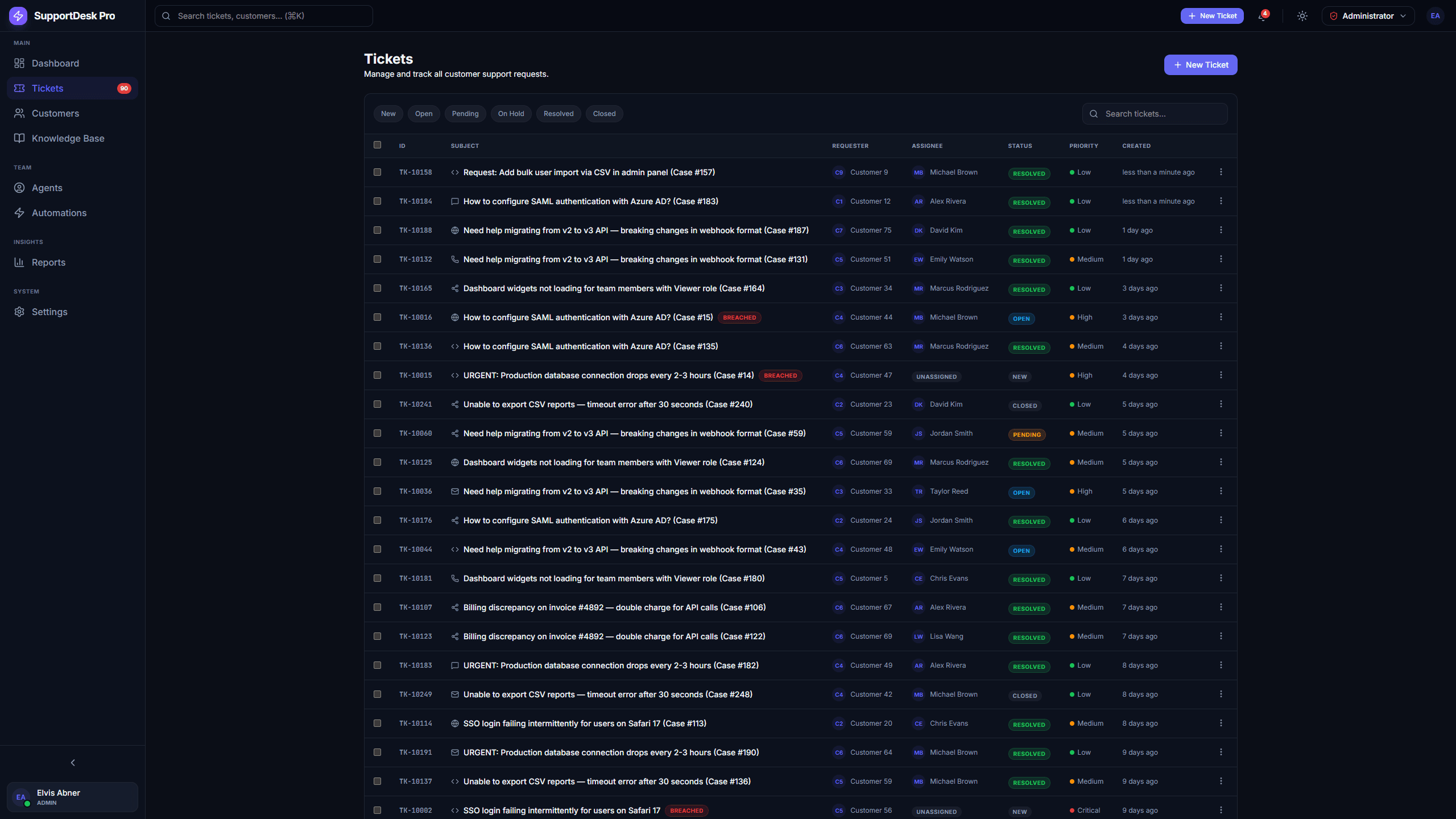The height and width of the screenshot is (819, 1456).
Task: Open row actions menu for TK-10184
Action: click(x=1221, y=201)
